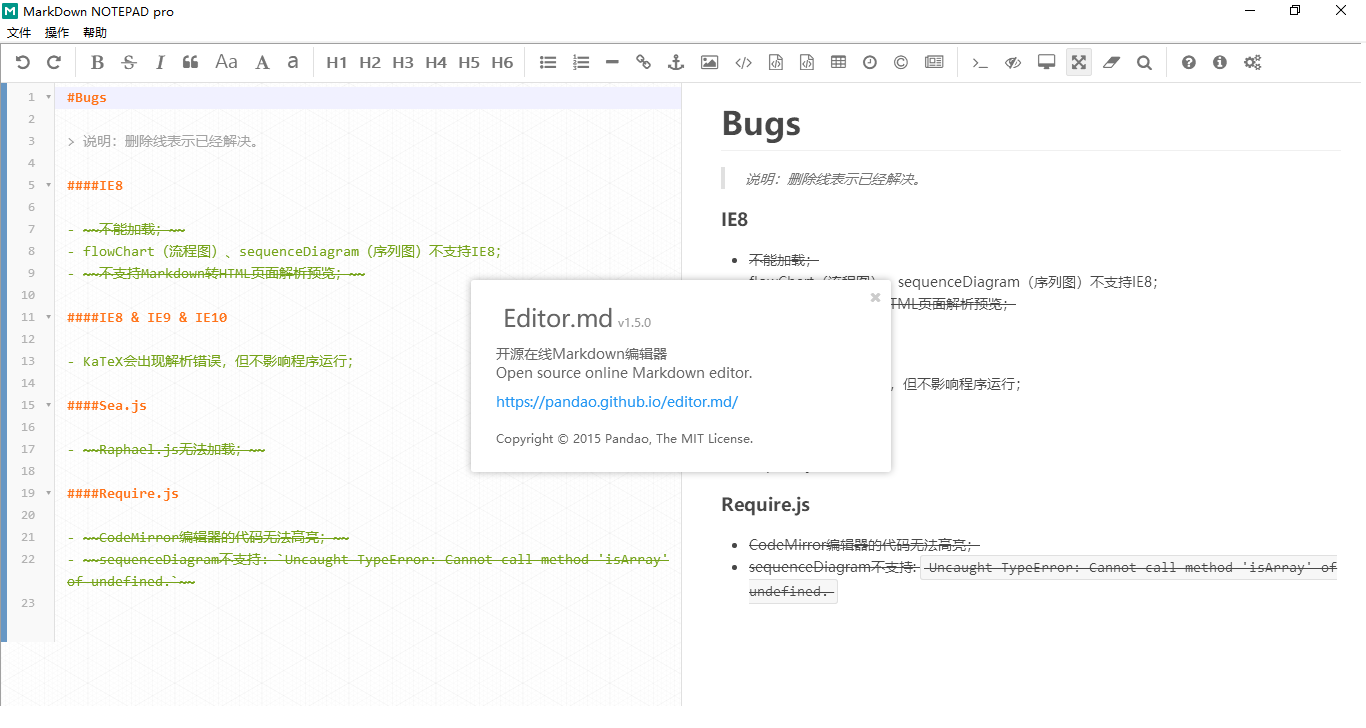The width and height of the screenshot is (1366, 728).
Task: Open about info with the i icon
Action: point(1219,62)
